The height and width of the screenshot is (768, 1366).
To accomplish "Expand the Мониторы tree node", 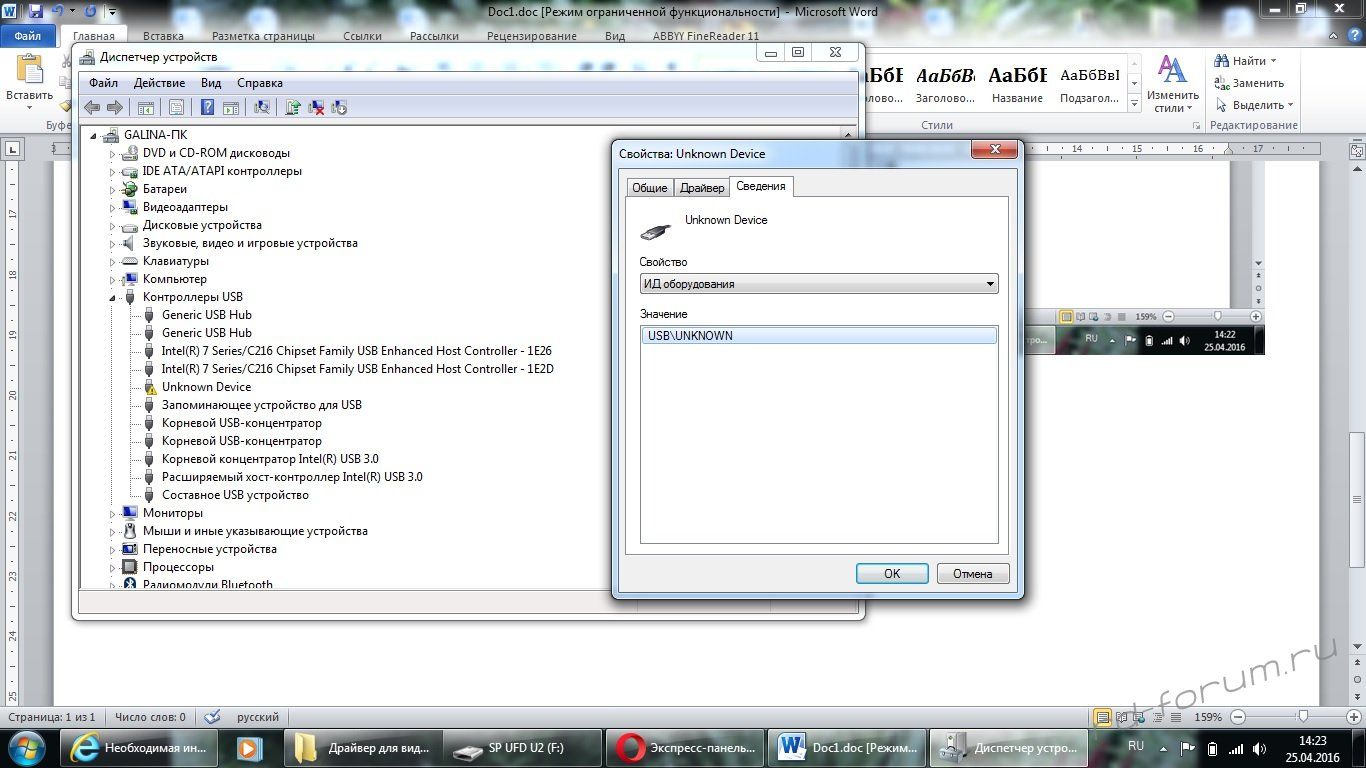I will (113, 513).
